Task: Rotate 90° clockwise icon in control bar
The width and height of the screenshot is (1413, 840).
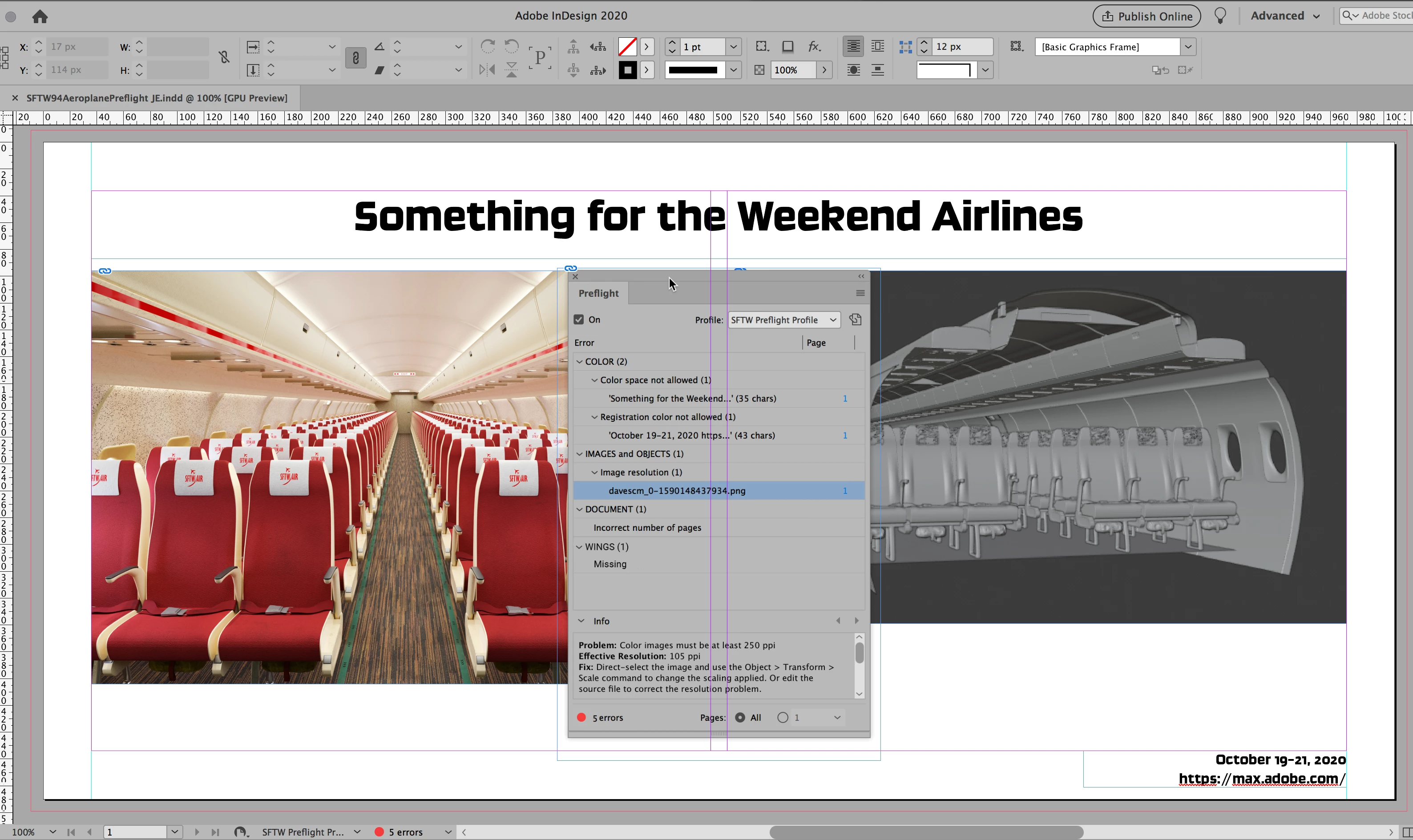Action: pyautogui.click(x=487, y=46)
